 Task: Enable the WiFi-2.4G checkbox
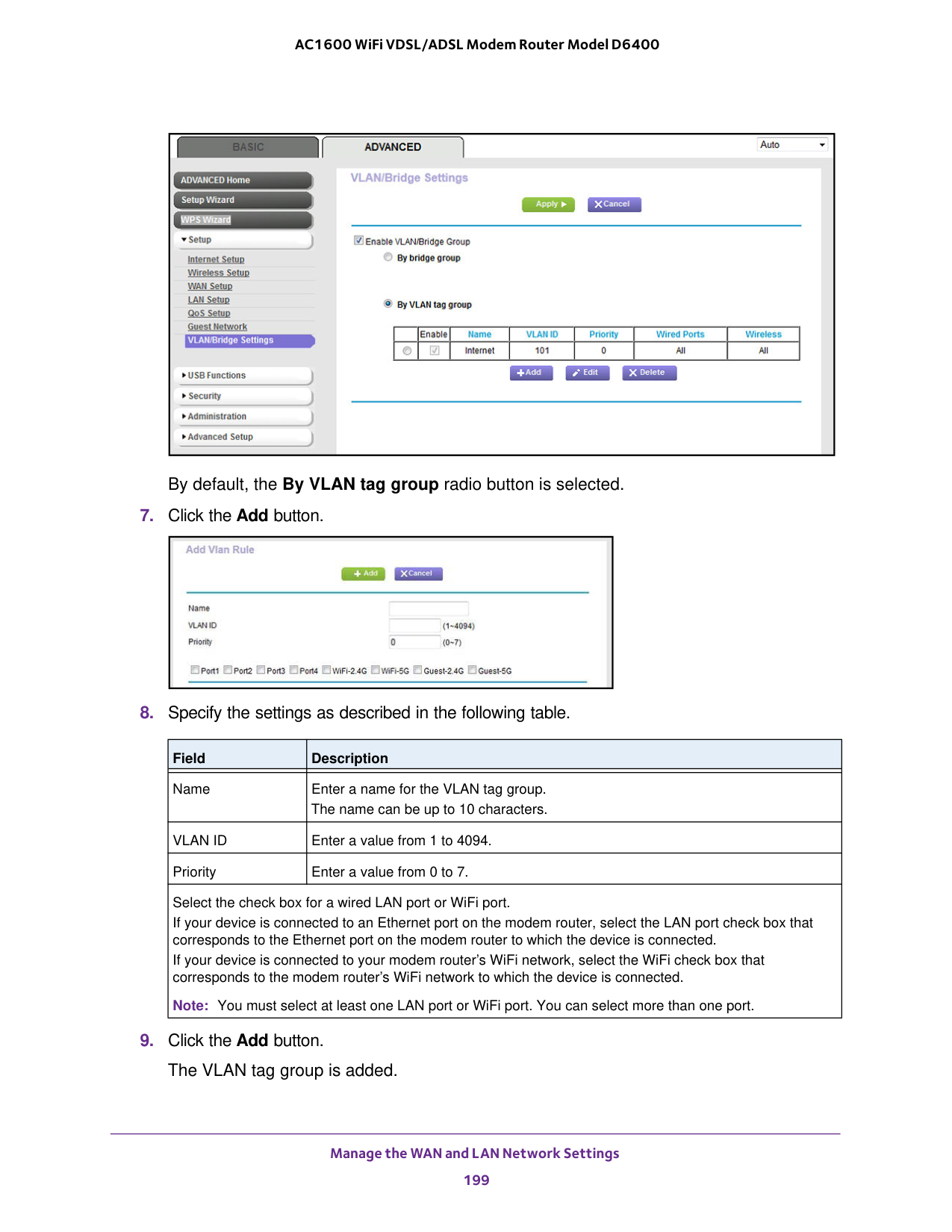tap(326, 671)
